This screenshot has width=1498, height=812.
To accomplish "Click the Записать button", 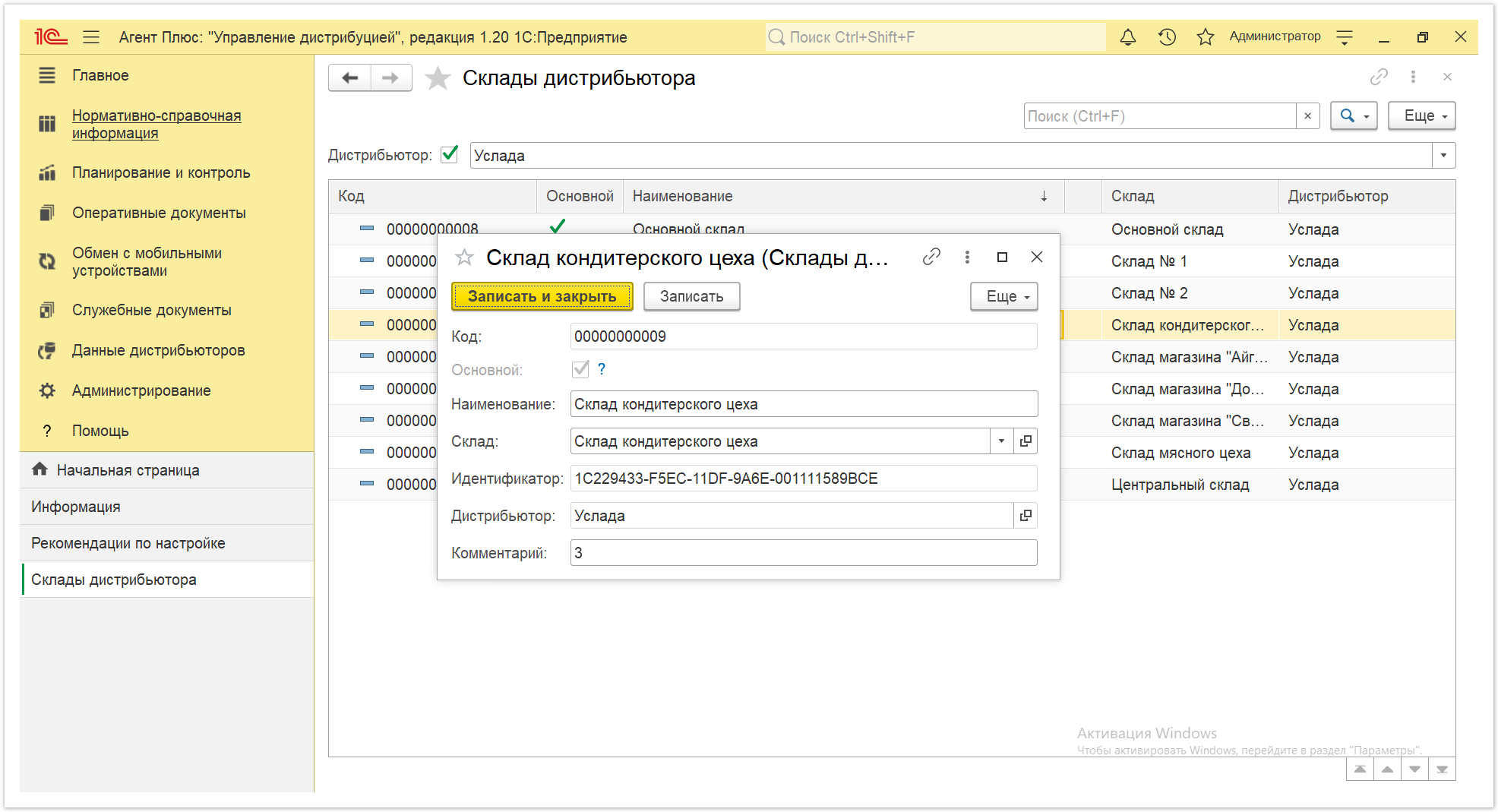I will [692, 296].
